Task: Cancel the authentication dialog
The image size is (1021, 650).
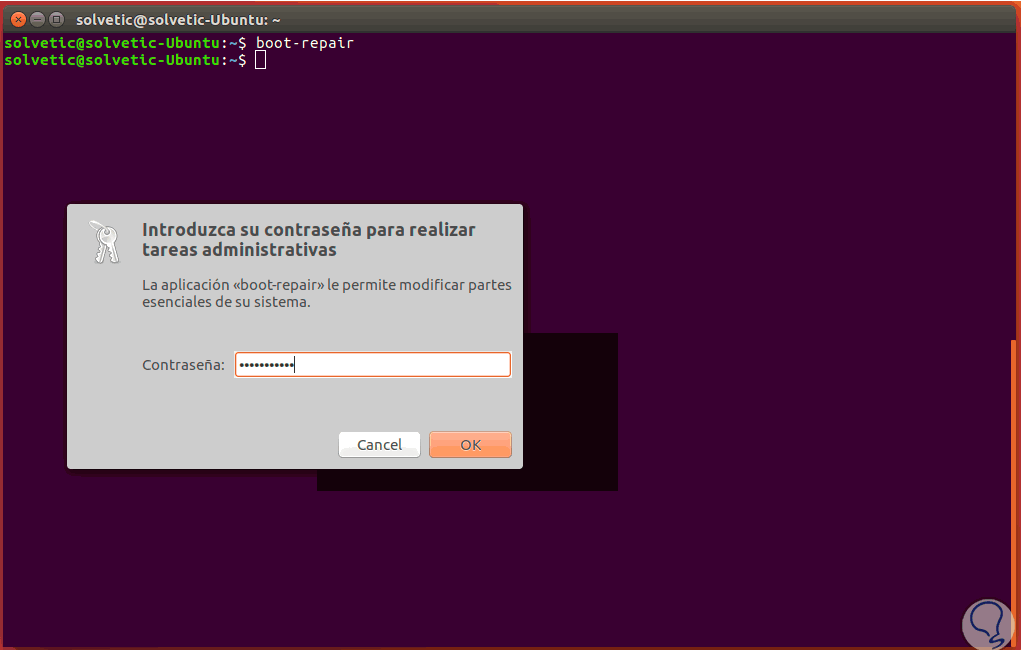Action: tap(379, 445)
